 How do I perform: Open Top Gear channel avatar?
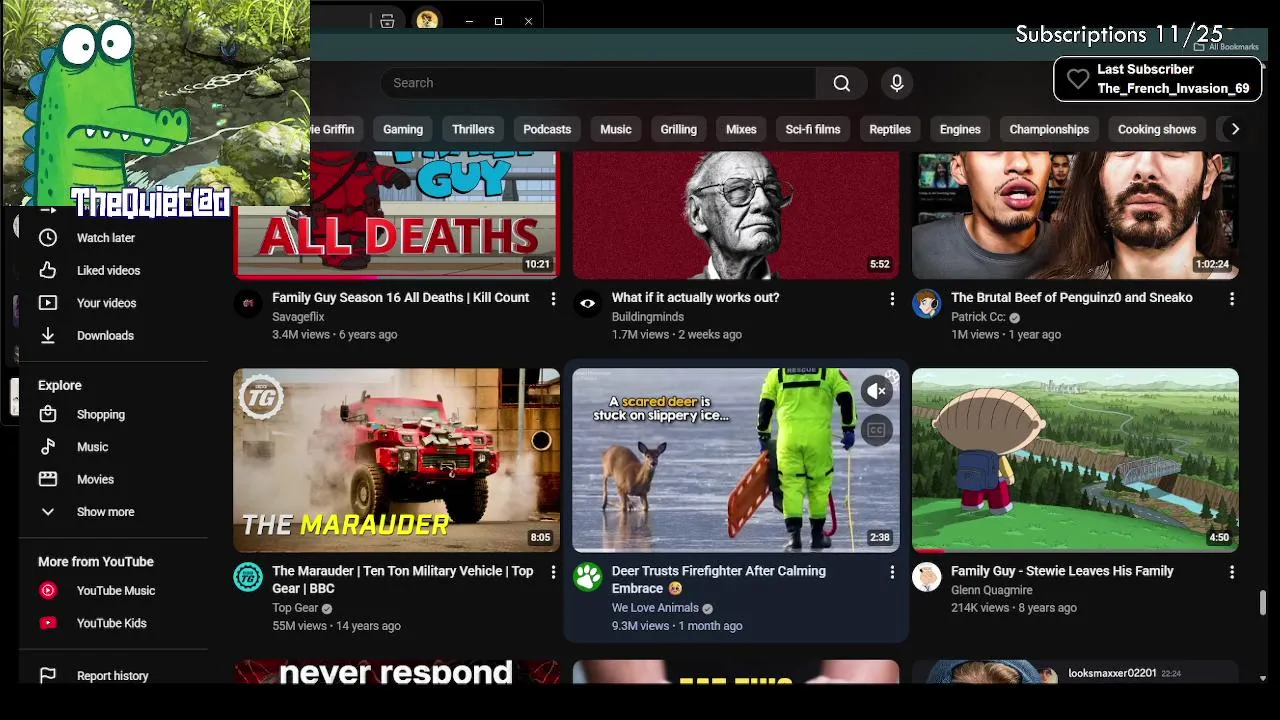click(248, 577)
